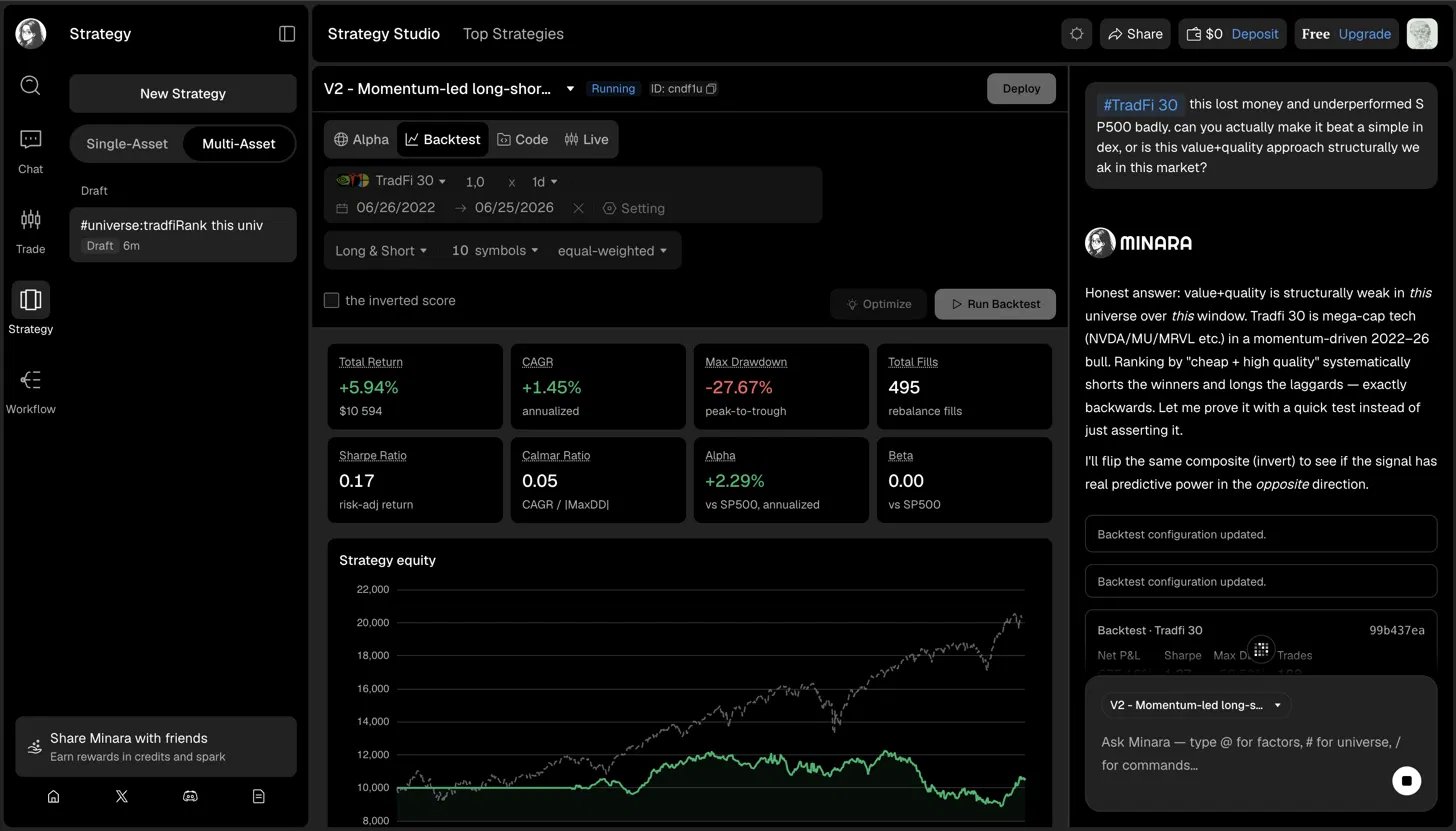Switch to the Top Strategies tab
The width and height of the screenshot is (1456, 831).
point(513,34)
